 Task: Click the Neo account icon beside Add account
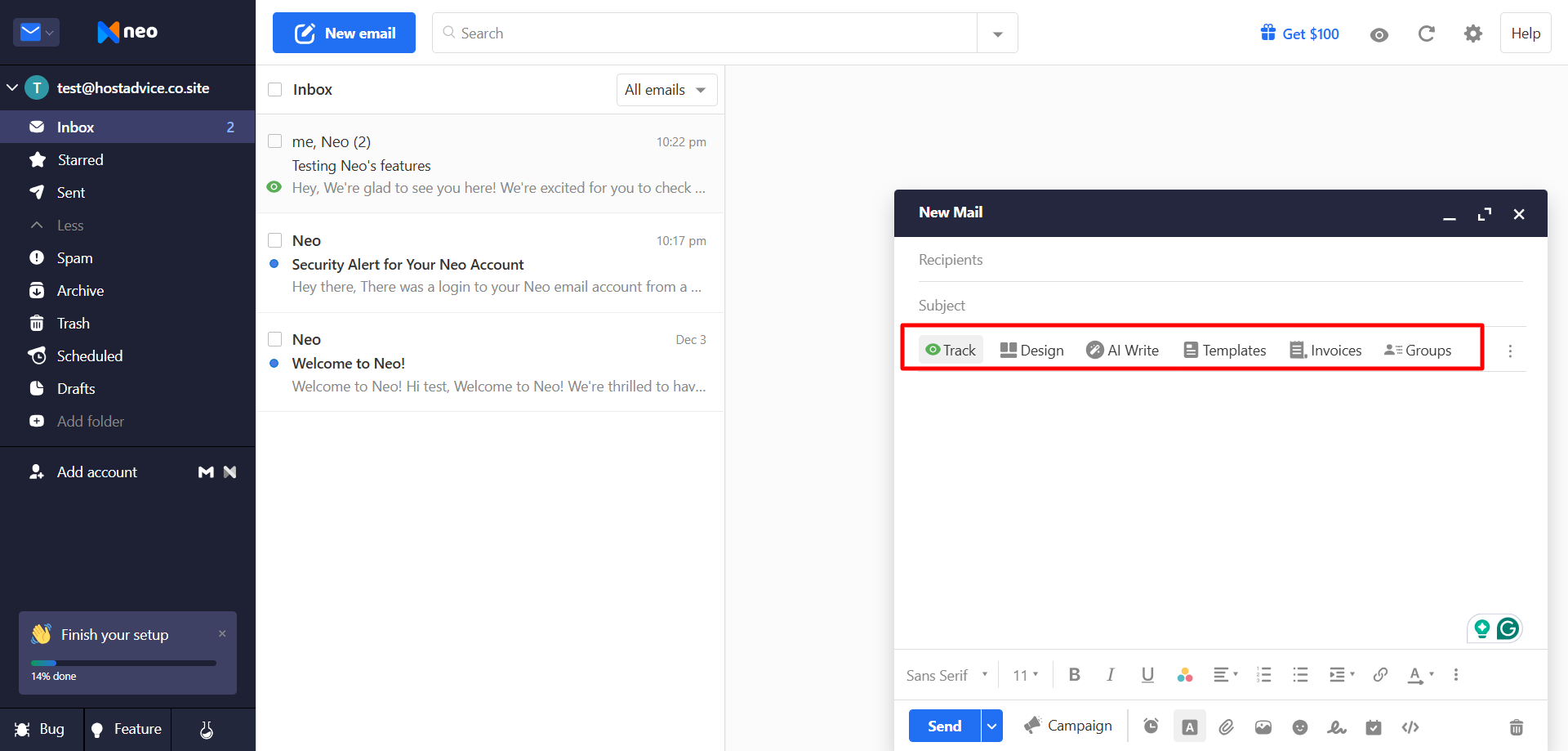(230, 472)
